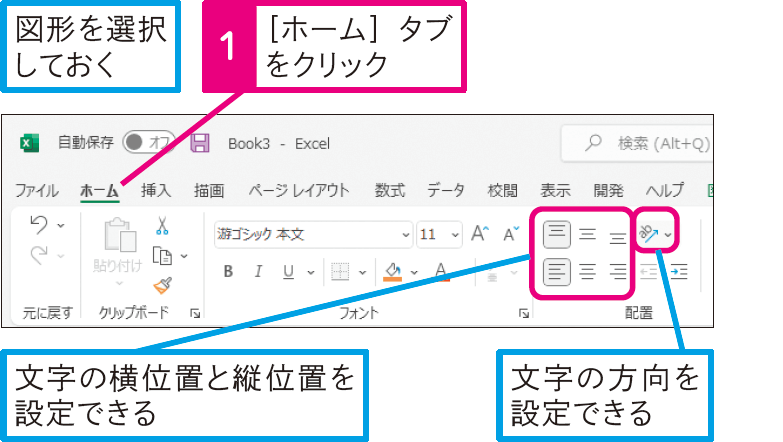Click the Increase Indent icon
The height and width of the screenshot is (442, 783).
click(x=679, y=272)
